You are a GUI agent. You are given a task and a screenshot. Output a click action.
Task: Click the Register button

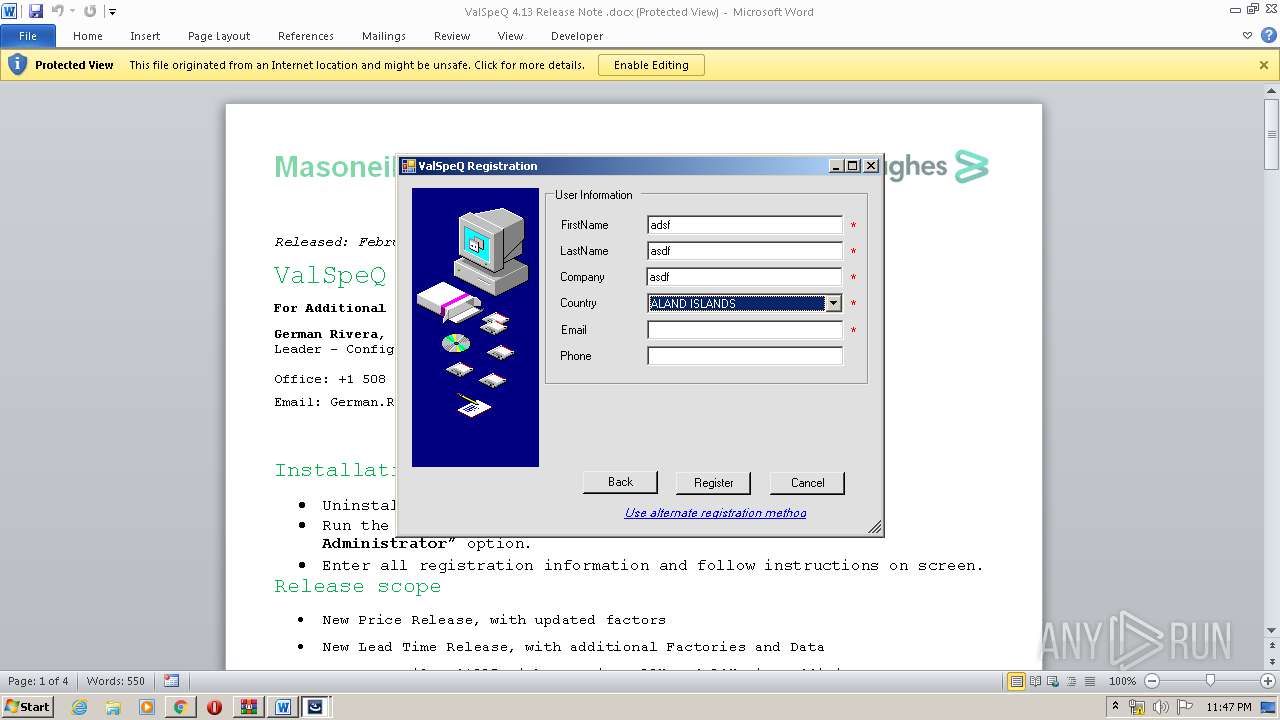tap(714, 483)
